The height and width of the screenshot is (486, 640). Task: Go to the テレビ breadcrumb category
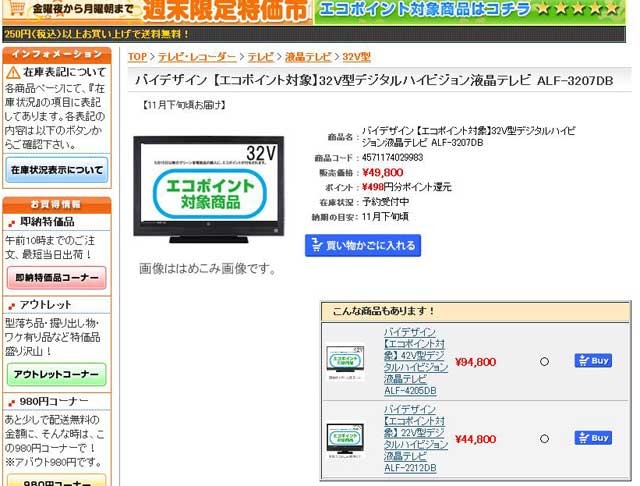coord(260,57)
